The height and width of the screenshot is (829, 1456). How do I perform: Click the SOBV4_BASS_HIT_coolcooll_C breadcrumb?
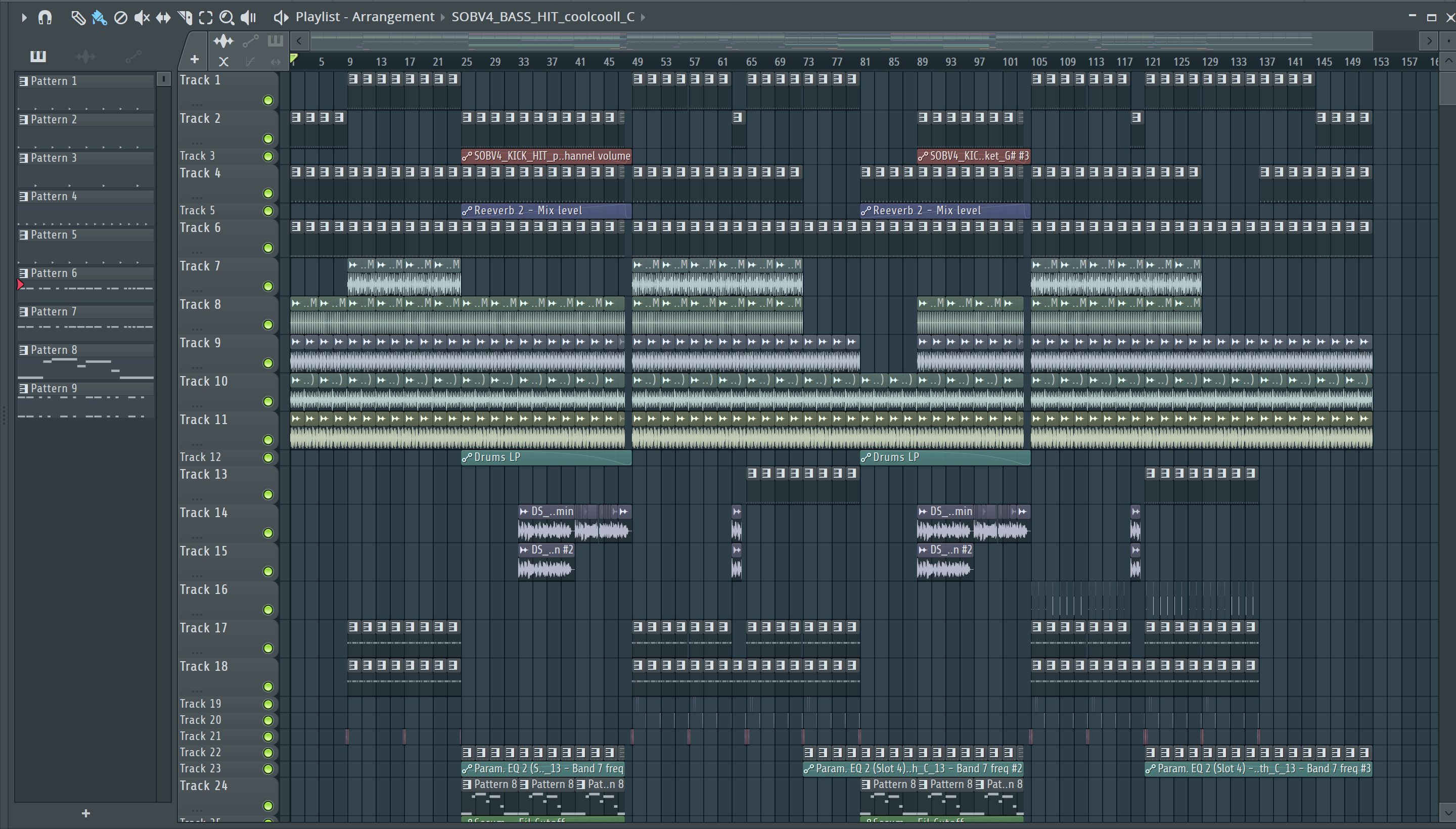tap(543, 17)
